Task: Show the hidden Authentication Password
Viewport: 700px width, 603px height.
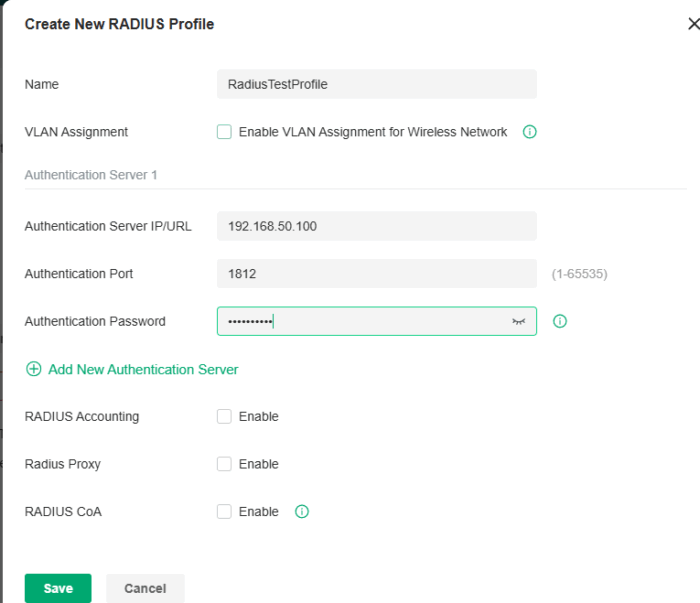Action: tap(518, 321)
